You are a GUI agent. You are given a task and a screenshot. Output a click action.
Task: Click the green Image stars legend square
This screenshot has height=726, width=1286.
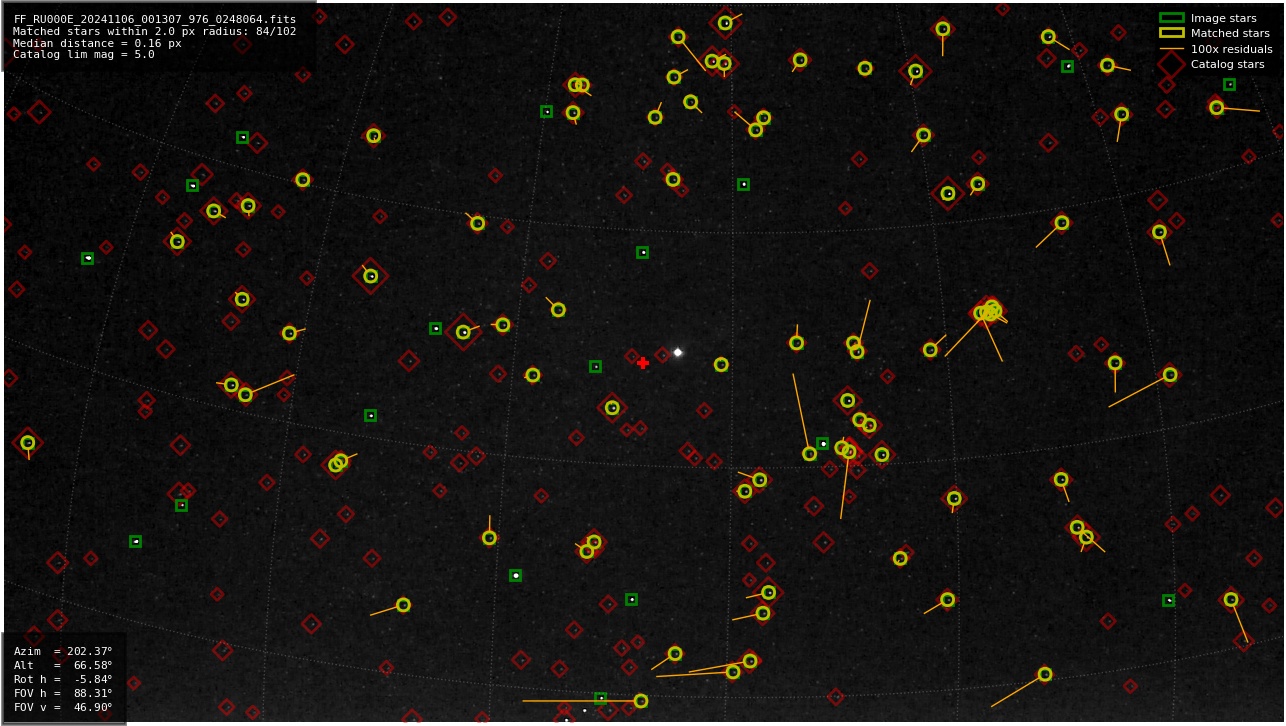(1171, 18)
